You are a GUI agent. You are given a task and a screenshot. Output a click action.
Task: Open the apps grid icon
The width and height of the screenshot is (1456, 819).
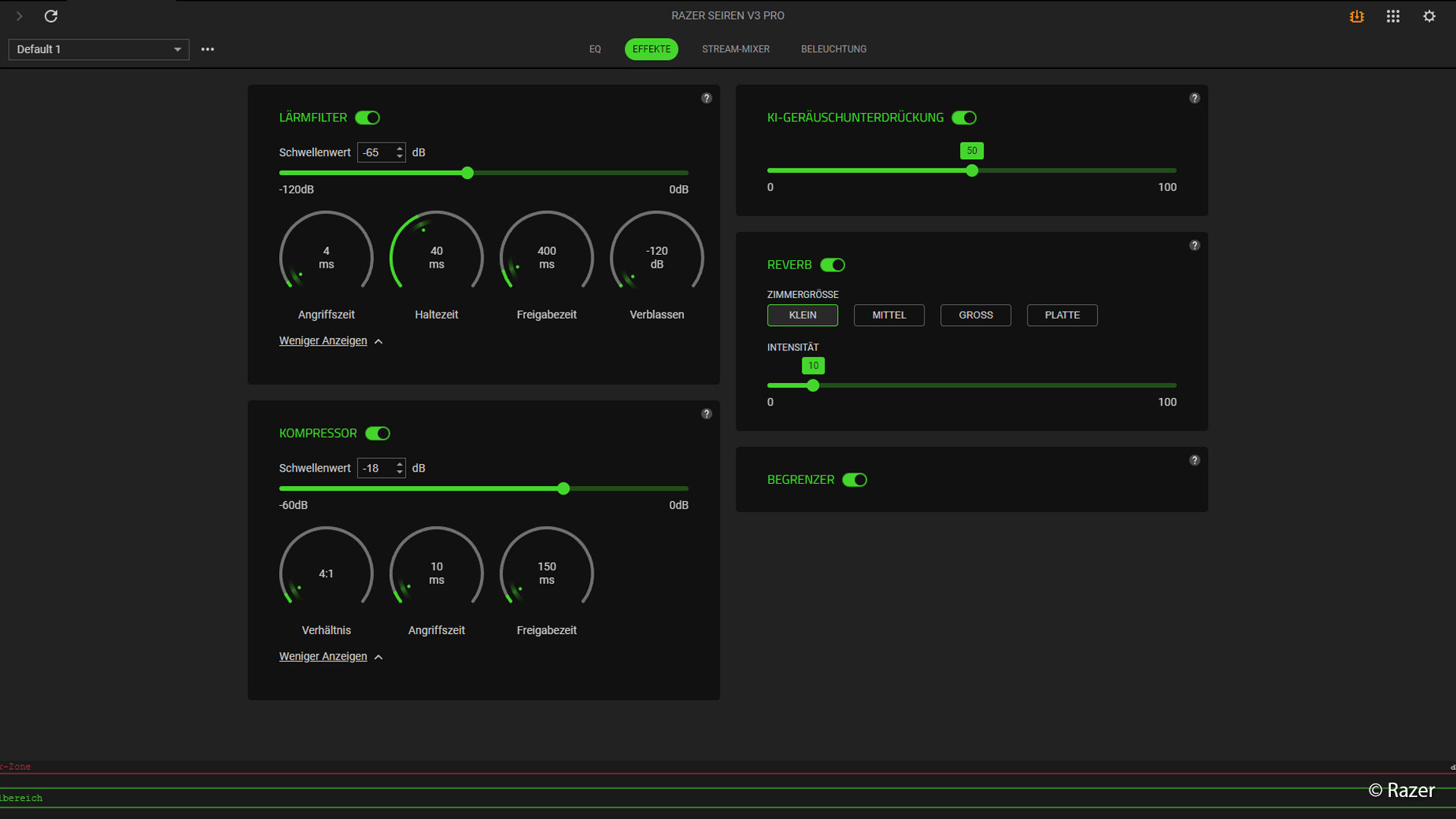click(1393, 16)
